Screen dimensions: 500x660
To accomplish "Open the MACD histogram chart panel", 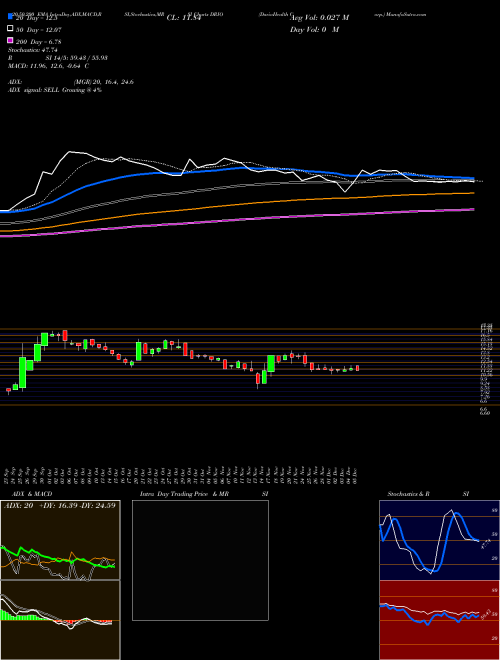I will tap(60, 620).
